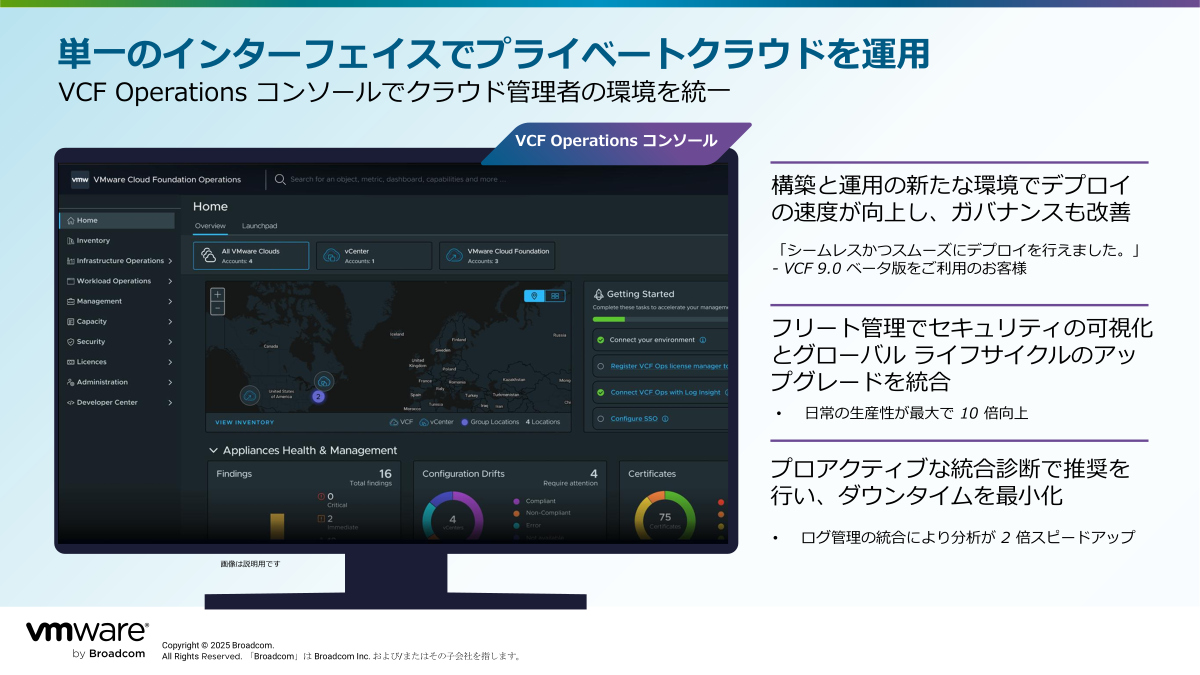Expand Workload Operations chevron
The height and width of the screenshot is (675, 1200).
coord(170,281)
